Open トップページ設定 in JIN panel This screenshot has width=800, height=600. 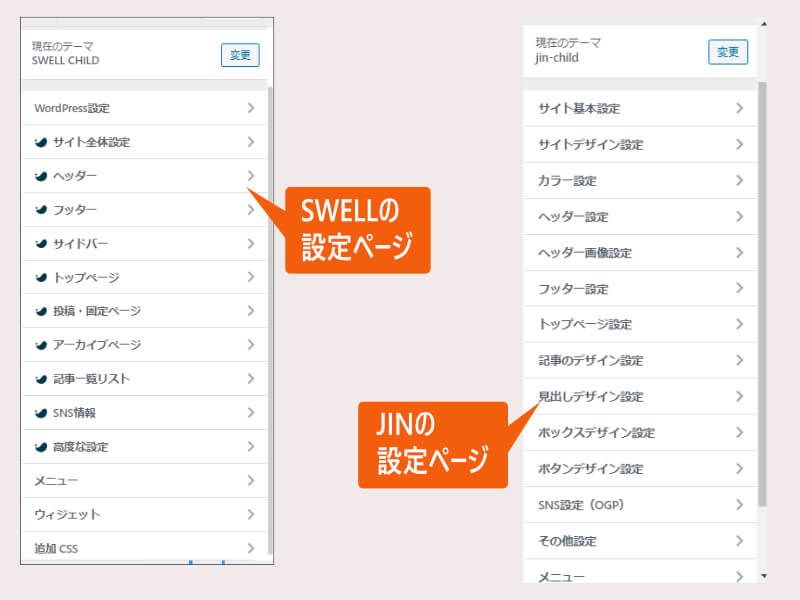(640, 324)
